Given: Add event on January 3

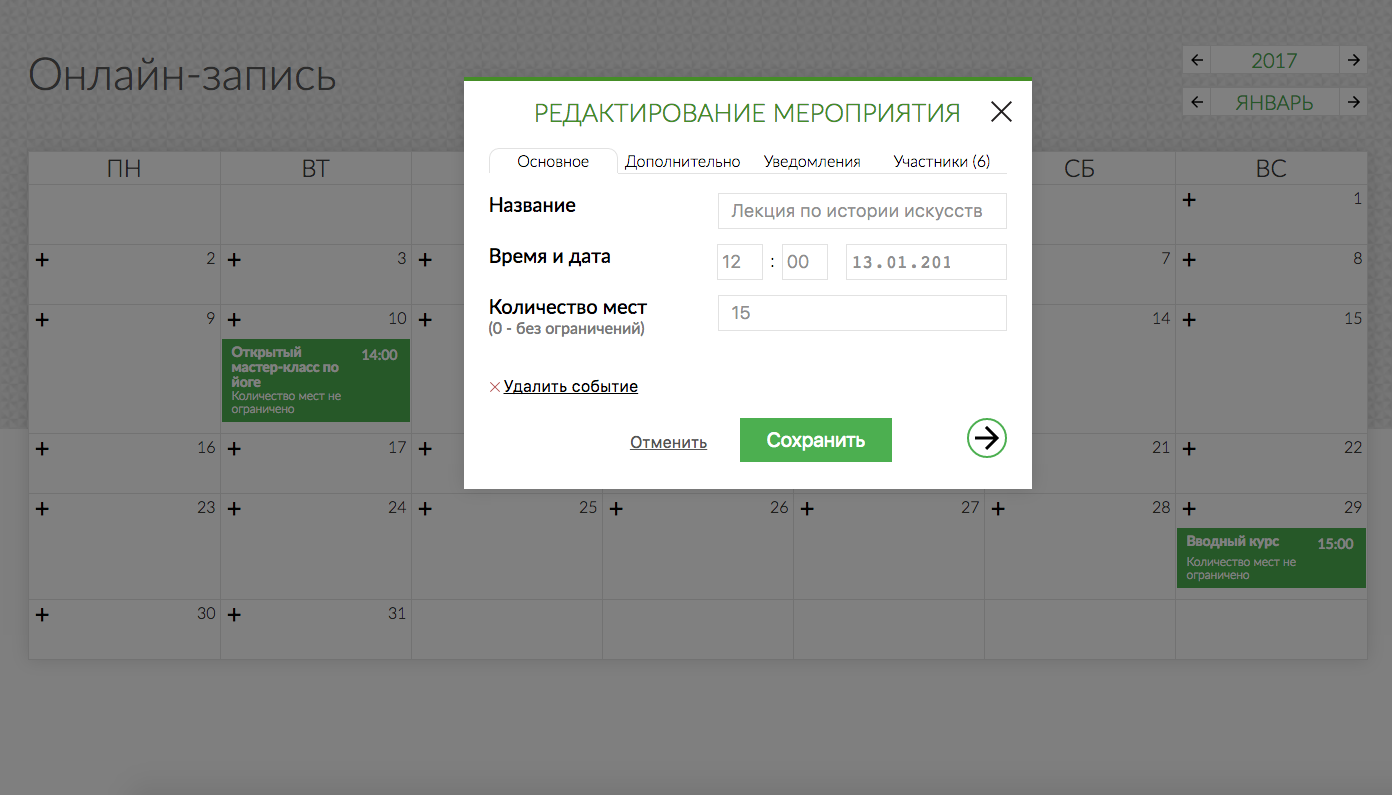Looking at the screenshot, I should (234, 260).
